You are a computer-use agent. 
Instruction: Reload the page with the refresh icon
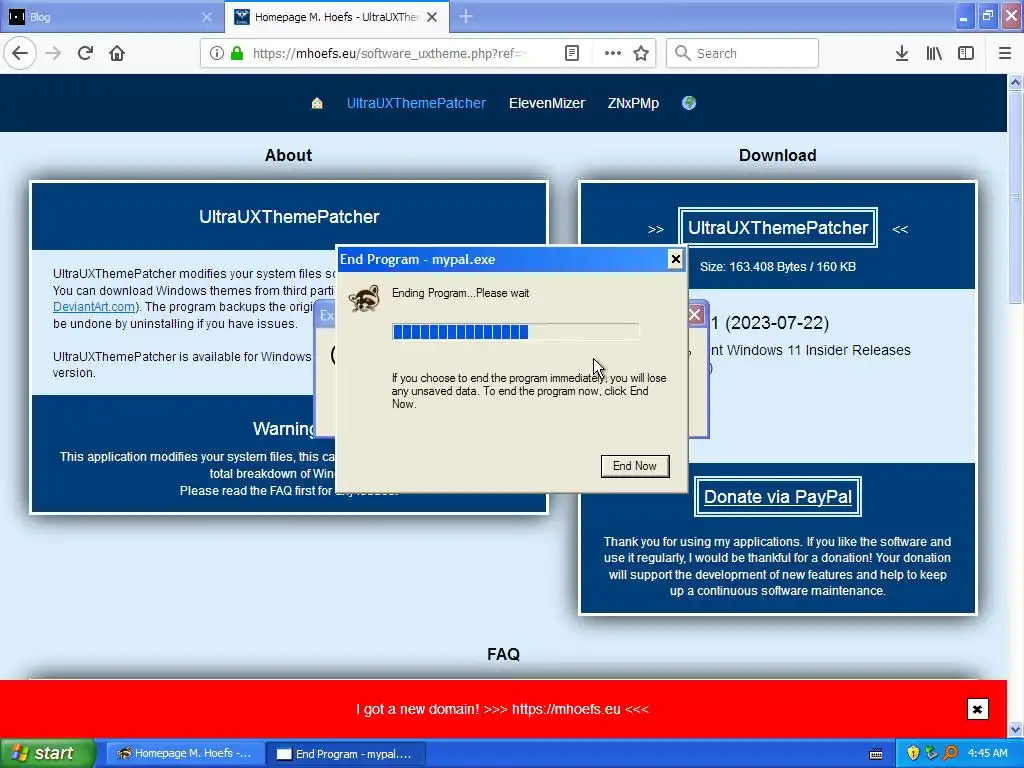(x=86, y=53)
